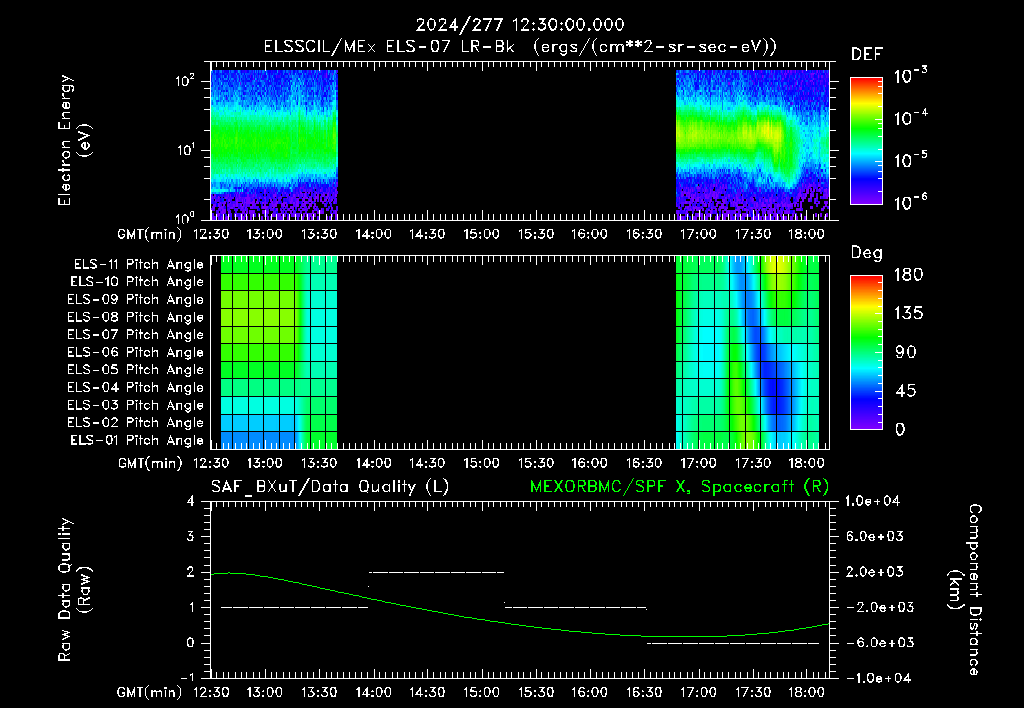Click the 10^2 energy axis tick label

185,81
